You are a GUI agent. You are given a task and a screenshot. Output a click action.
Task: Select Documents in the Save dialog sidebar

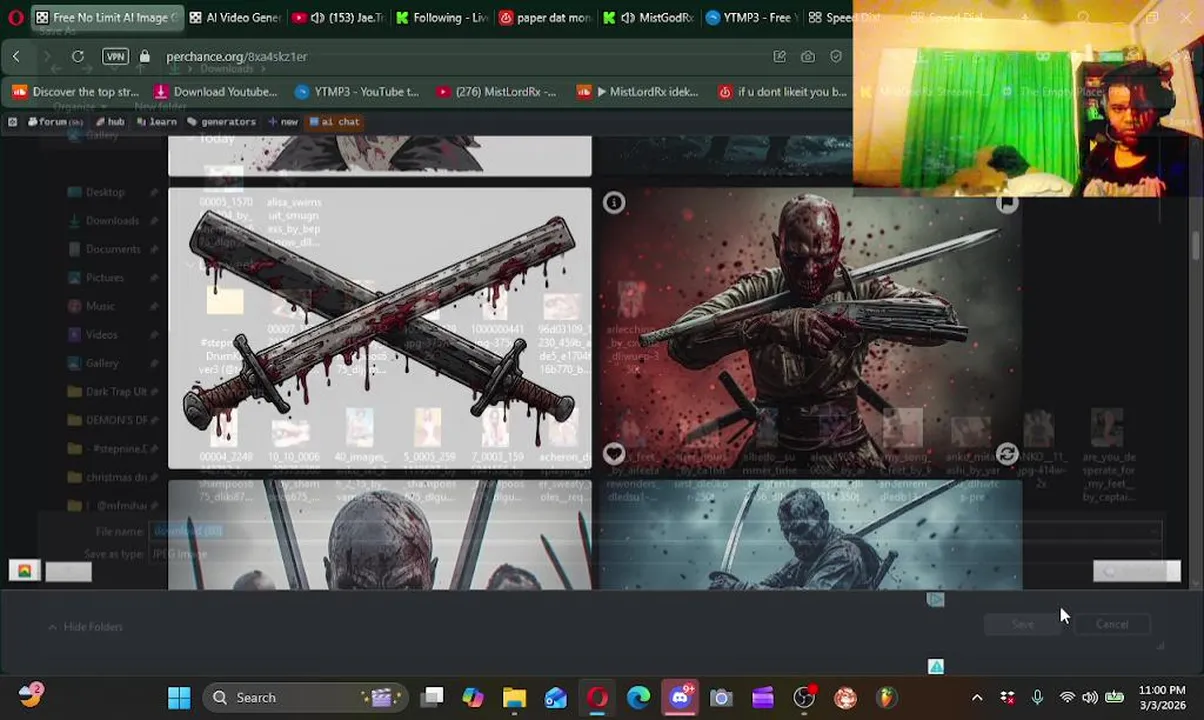[x=112, y=249]
